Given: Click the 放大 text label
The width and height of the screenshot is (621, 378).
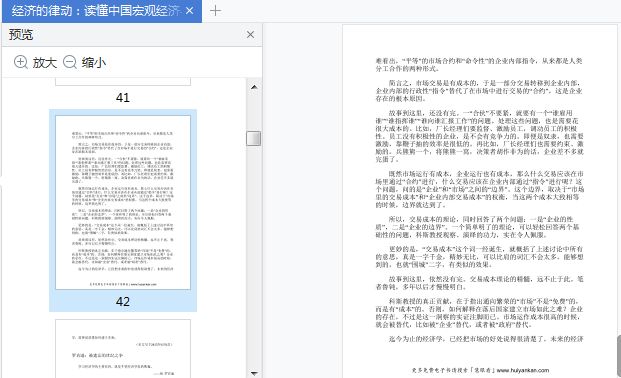Looking at the screenshot, I should click(45, 63).
